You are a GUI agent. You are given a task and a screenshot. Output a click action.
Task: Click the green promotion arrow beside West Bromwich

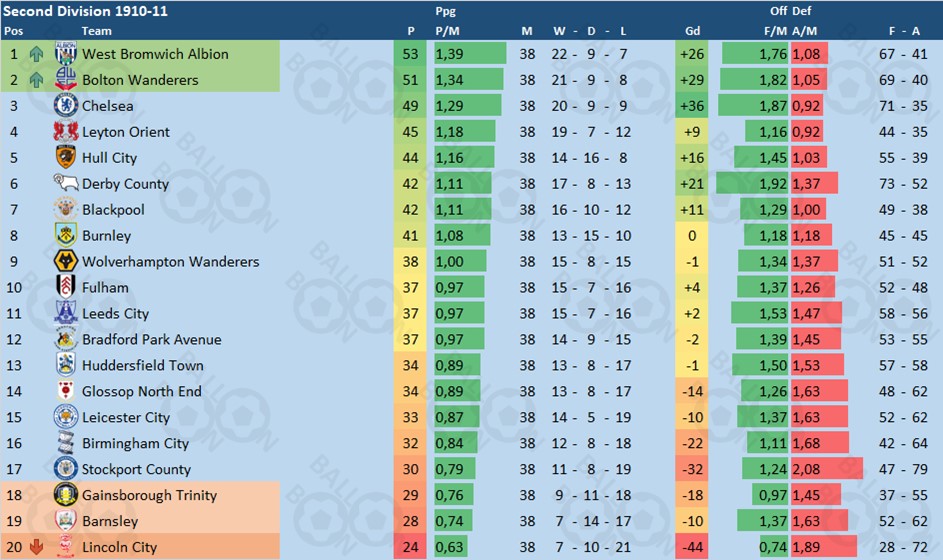coord(36,54)
